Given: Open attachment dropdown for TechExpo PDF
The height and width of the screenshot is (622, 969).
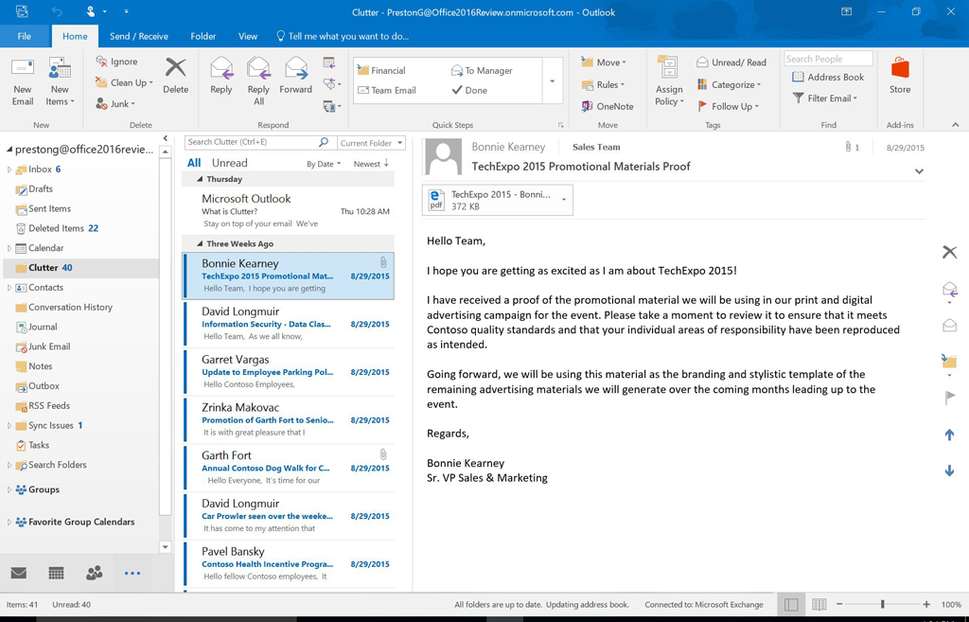Looking at the screenshot, I should point(564,200).
